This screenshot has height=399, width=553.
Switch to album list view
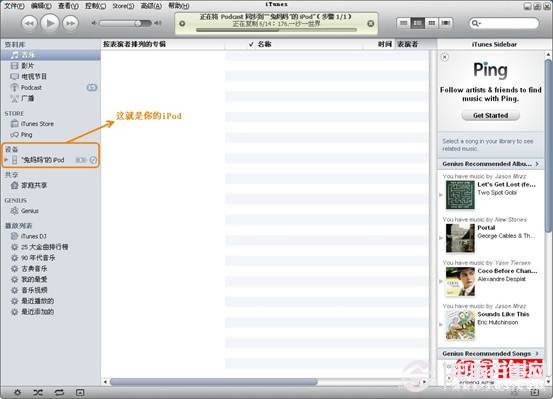click(418, 23)
